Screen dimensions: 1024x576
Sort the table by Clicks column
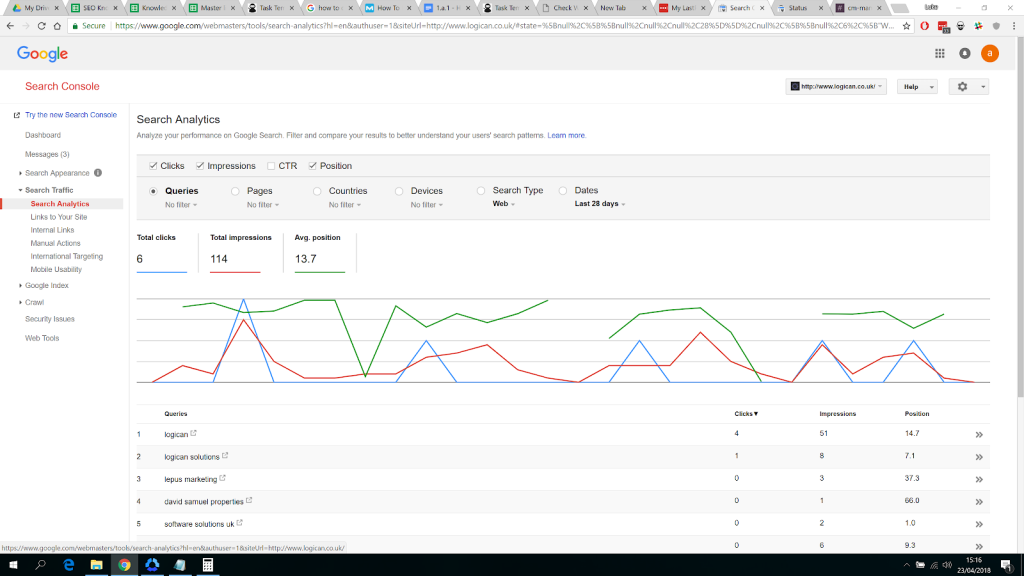coord(746,413)
